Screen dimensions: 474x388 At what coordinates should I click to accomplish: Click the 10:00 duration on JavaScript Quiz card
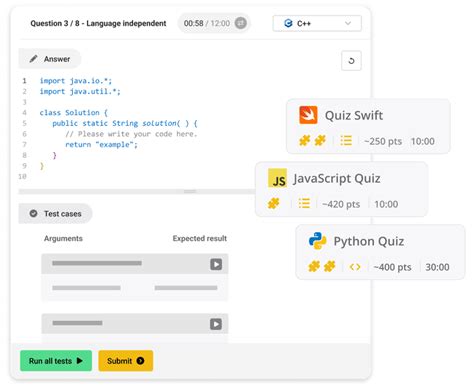coord(386,204)
